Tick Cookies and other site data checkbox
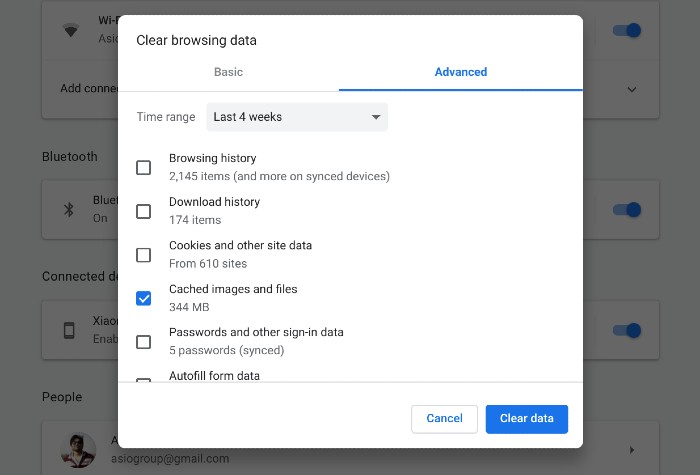The width and height of the screenshot is (700, 475). [143, 255]
